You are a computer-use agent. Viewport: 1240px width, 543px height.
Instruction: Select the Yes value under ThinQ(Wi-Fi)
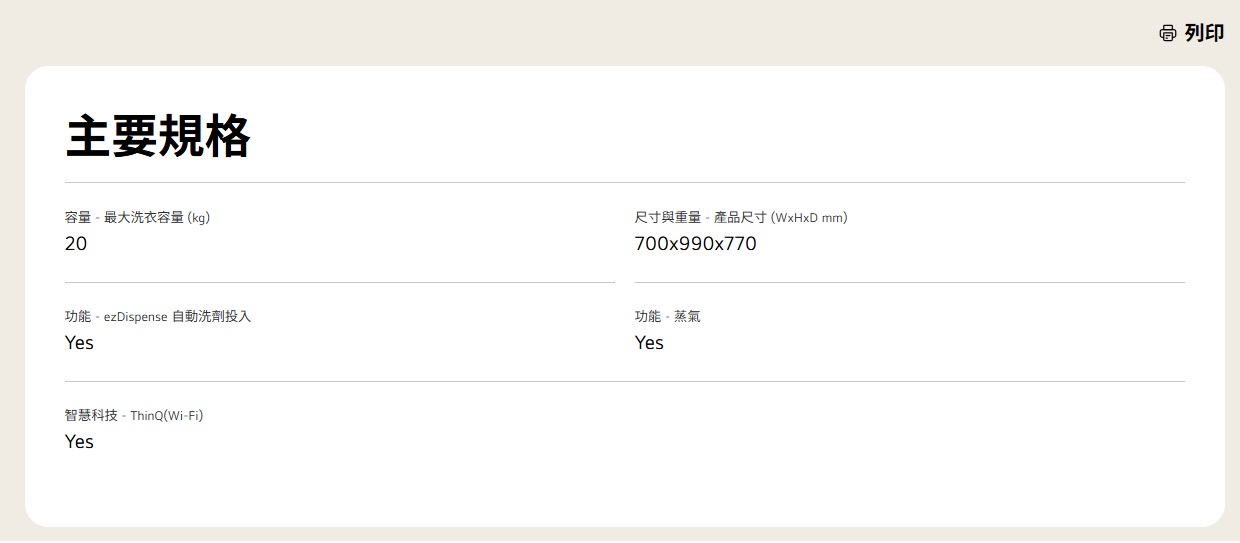(79, 441)
